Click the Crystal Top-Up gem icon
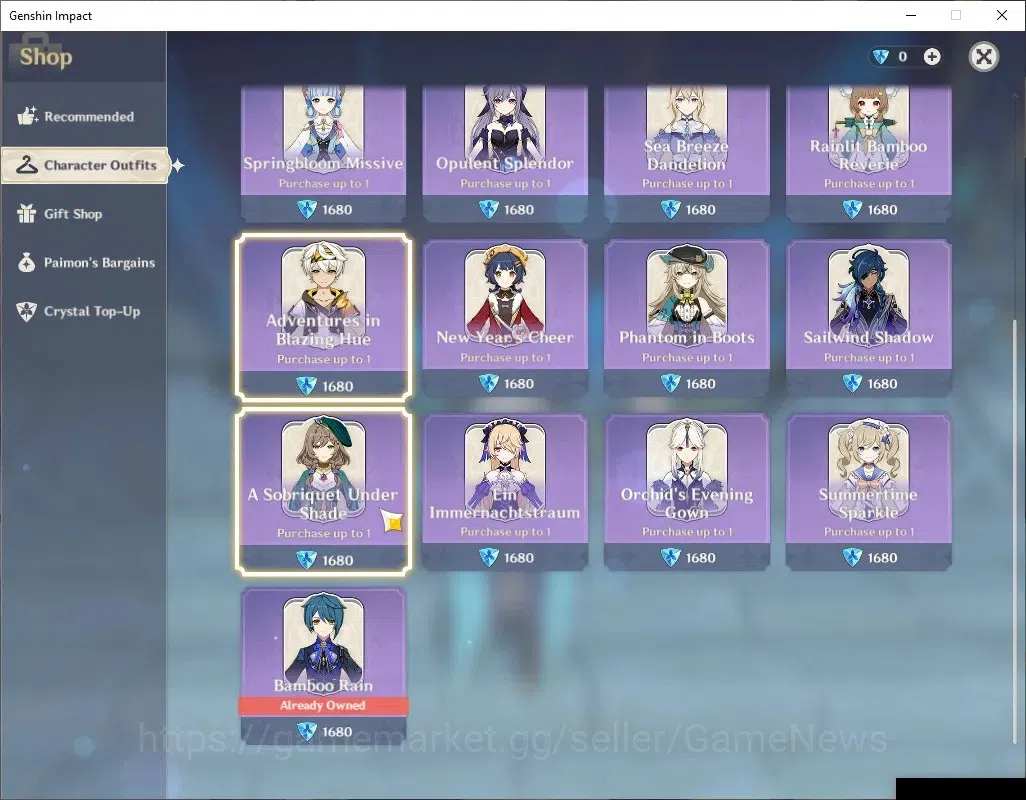 point(26,311)
